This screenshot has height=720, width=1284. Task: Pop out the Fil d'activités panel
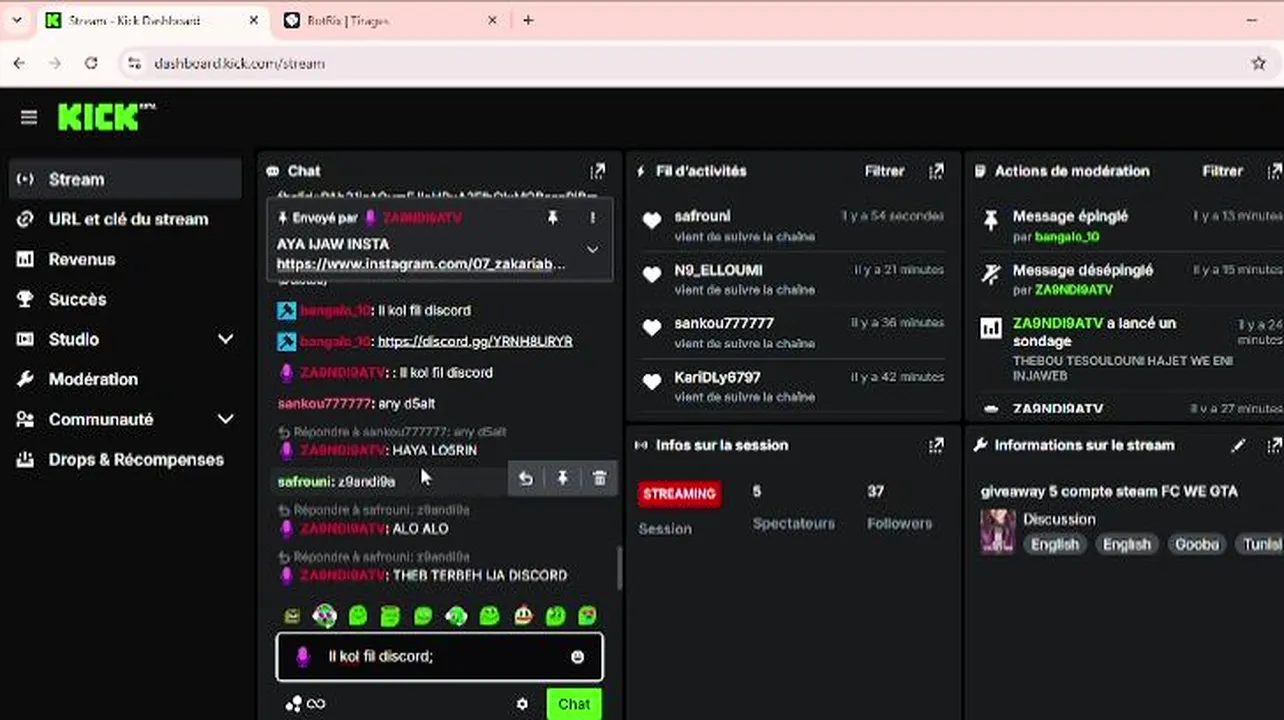[x=936, y=171]
